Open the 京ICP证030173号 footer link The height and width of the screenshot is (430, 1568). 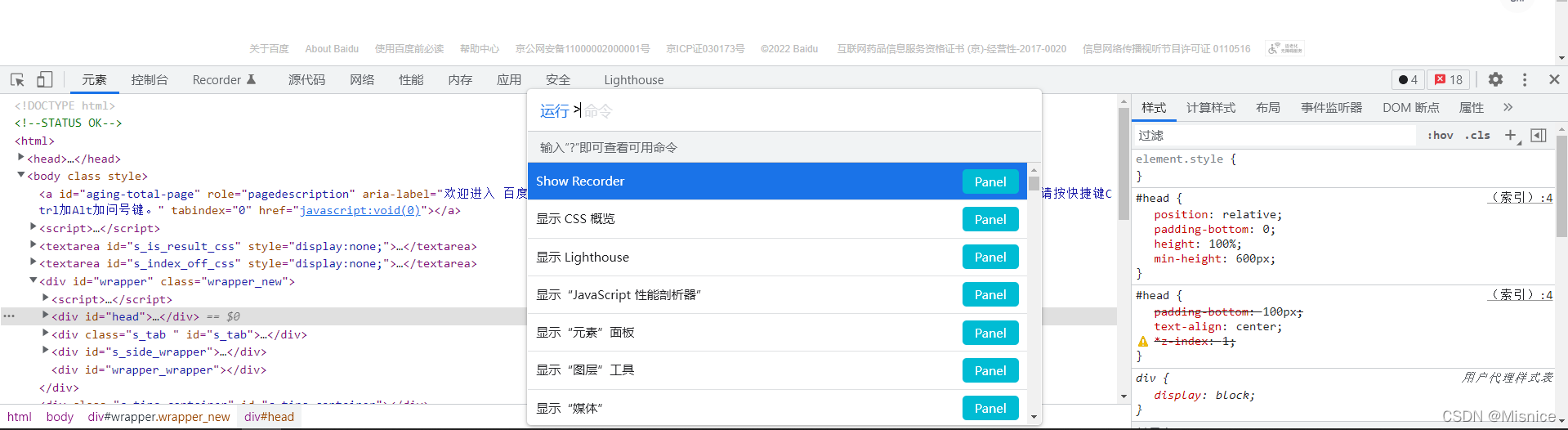706,49
